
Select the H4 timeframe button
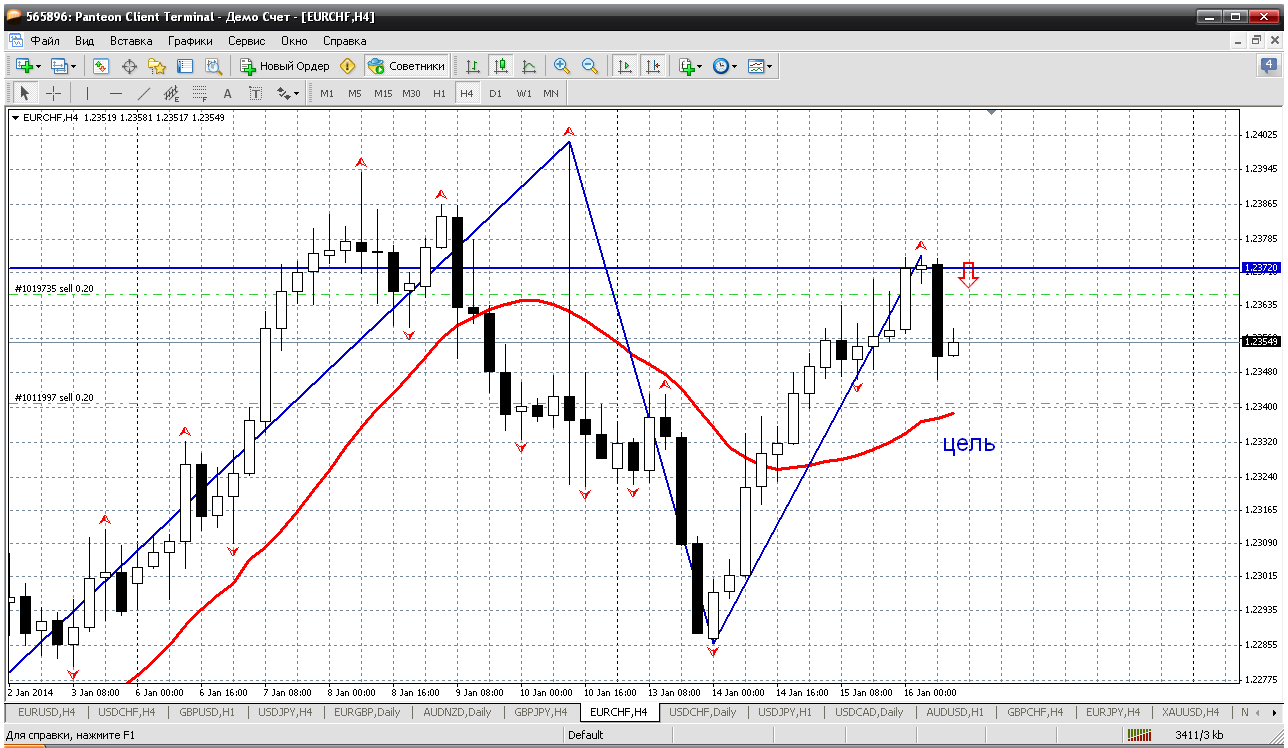(466, 93)
